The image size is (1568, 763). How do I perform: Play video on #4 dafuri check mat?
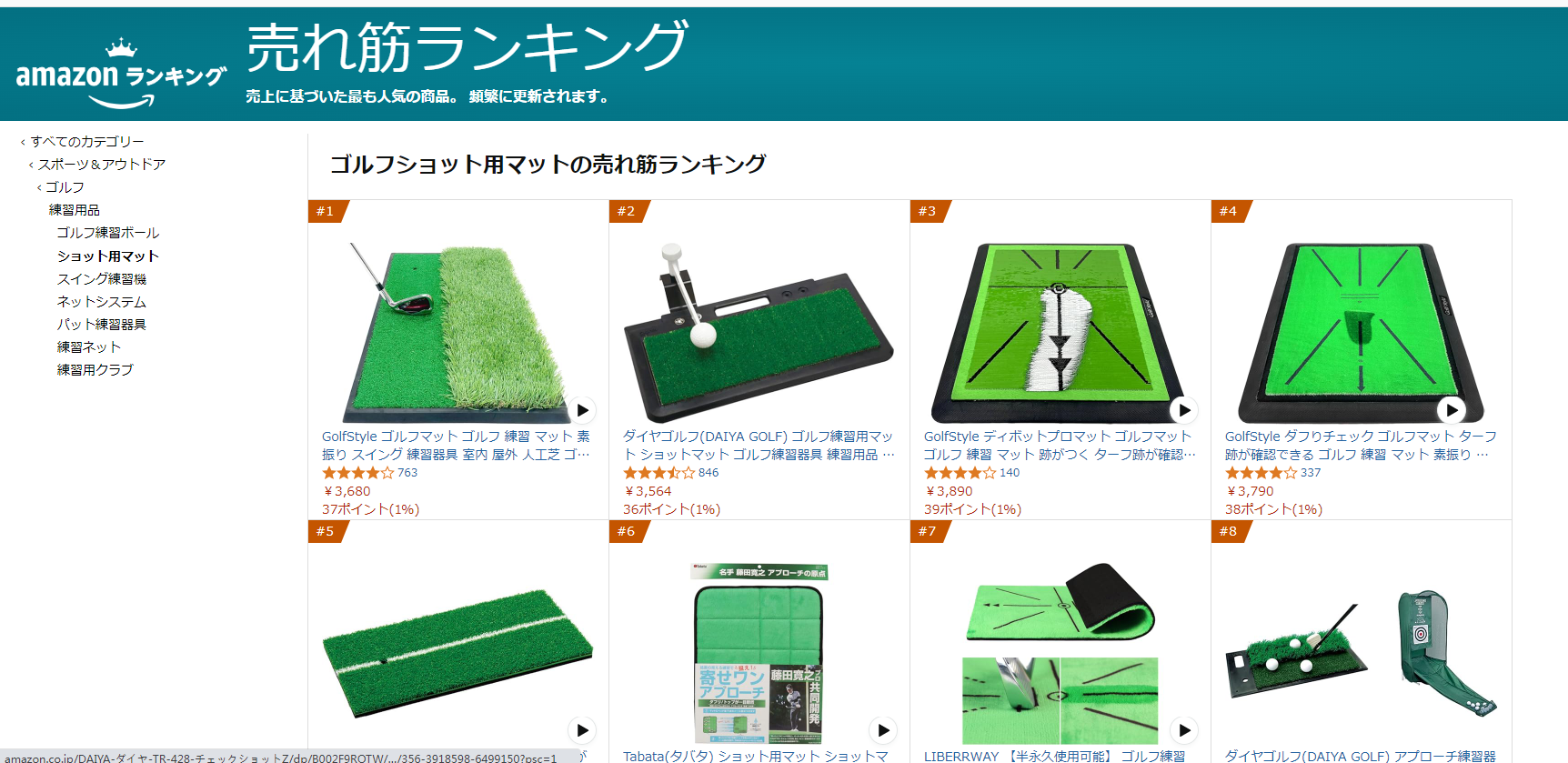(1452, 410)
